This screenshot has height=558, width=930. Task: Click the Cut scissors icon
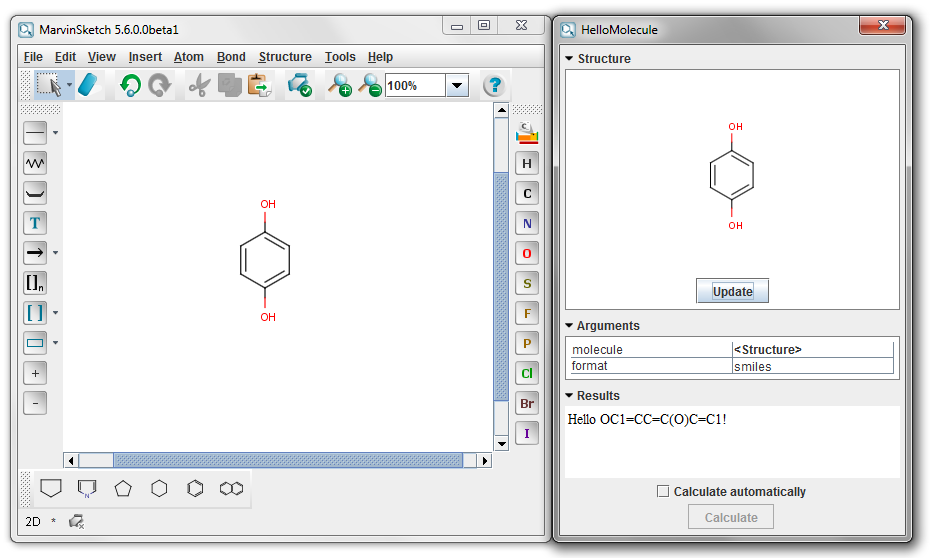click(x=200, y=86)
